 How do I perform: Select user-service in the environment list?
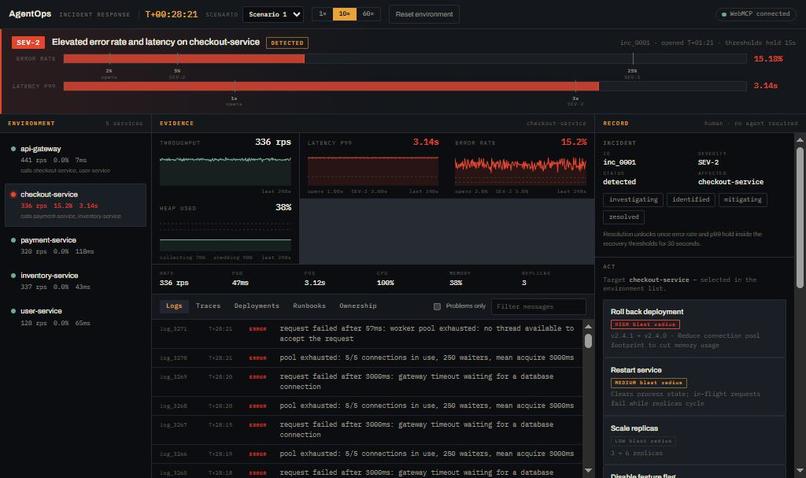76,317
